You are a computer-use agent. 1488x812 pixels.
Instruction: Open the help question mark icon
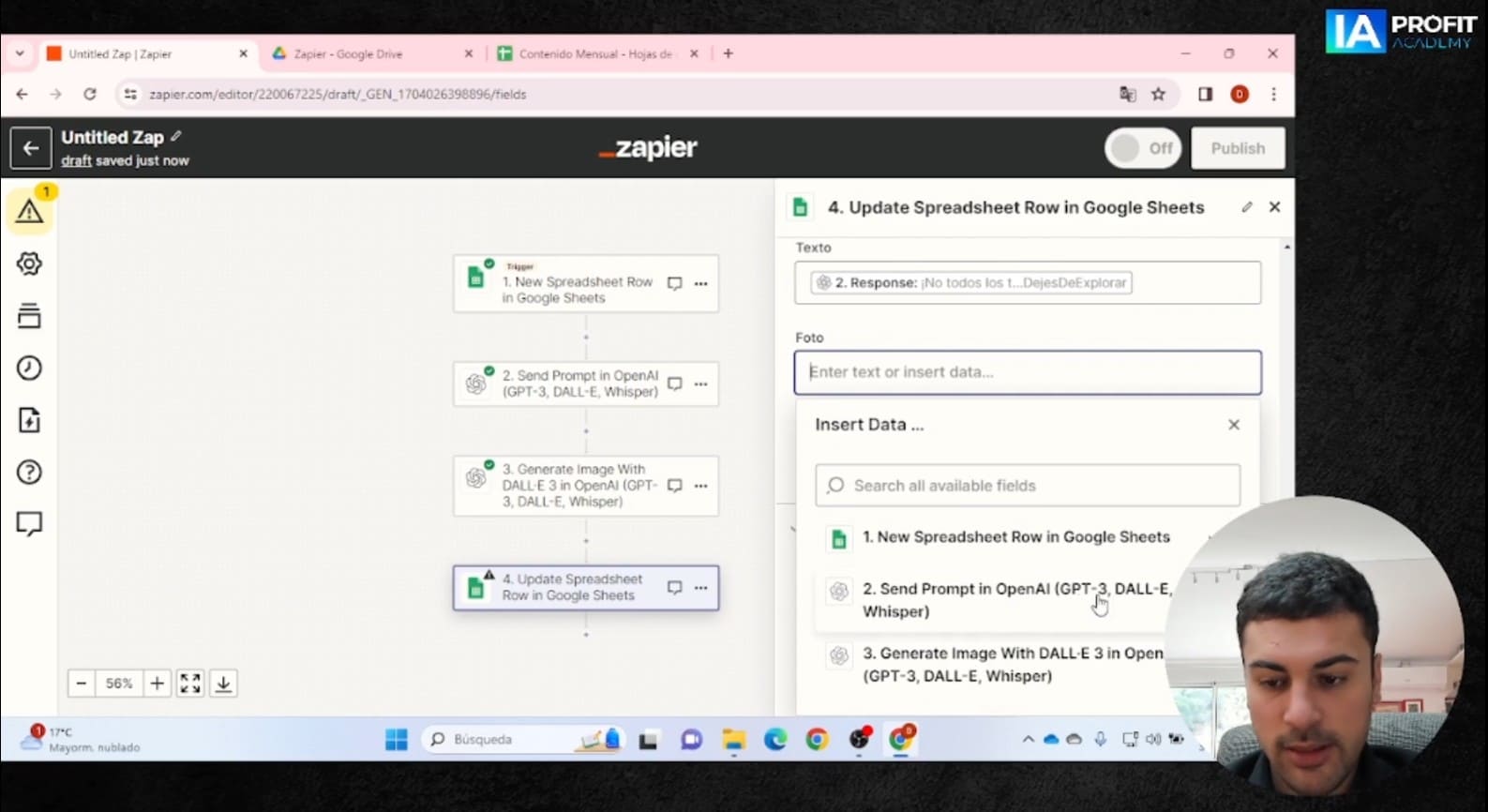pyautogui.click(x=29, y=472)
